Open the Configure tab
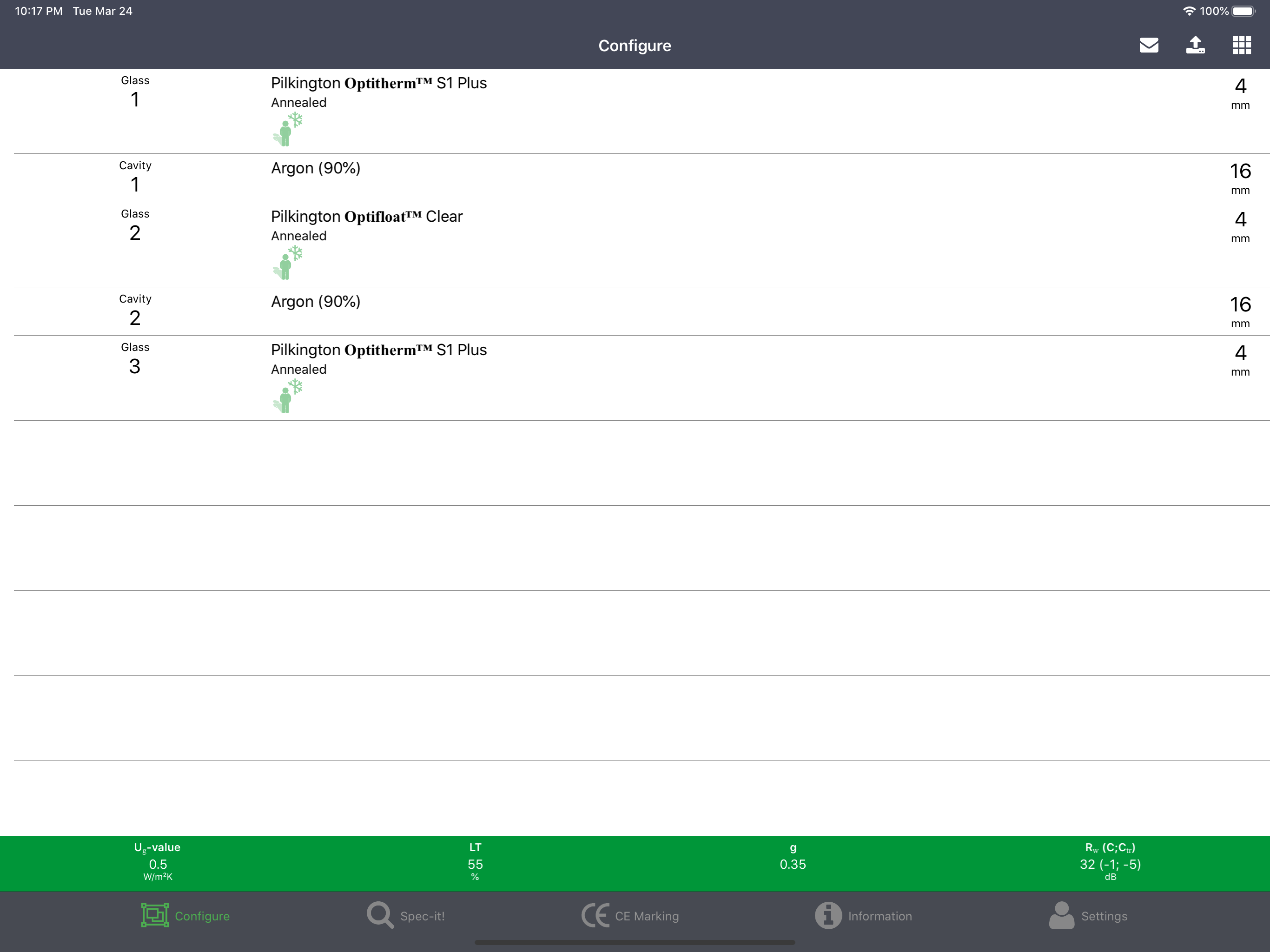Viewport: 1270px width, 952px height. coord(185,916)
